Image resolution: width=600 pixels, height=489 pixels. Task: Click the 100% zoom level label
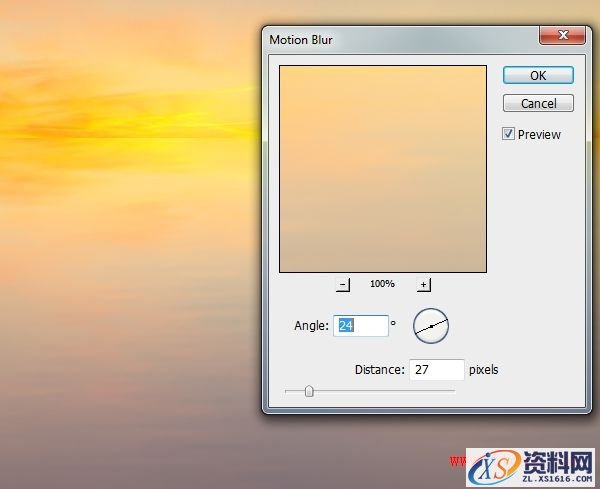(382, 284)
